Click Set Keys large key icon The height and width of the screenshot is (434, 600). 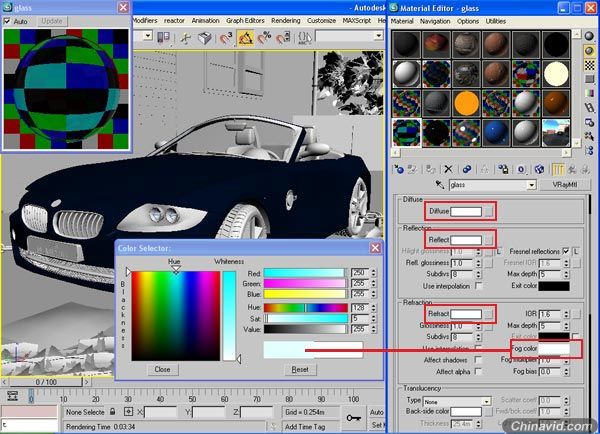pos(353,418)
